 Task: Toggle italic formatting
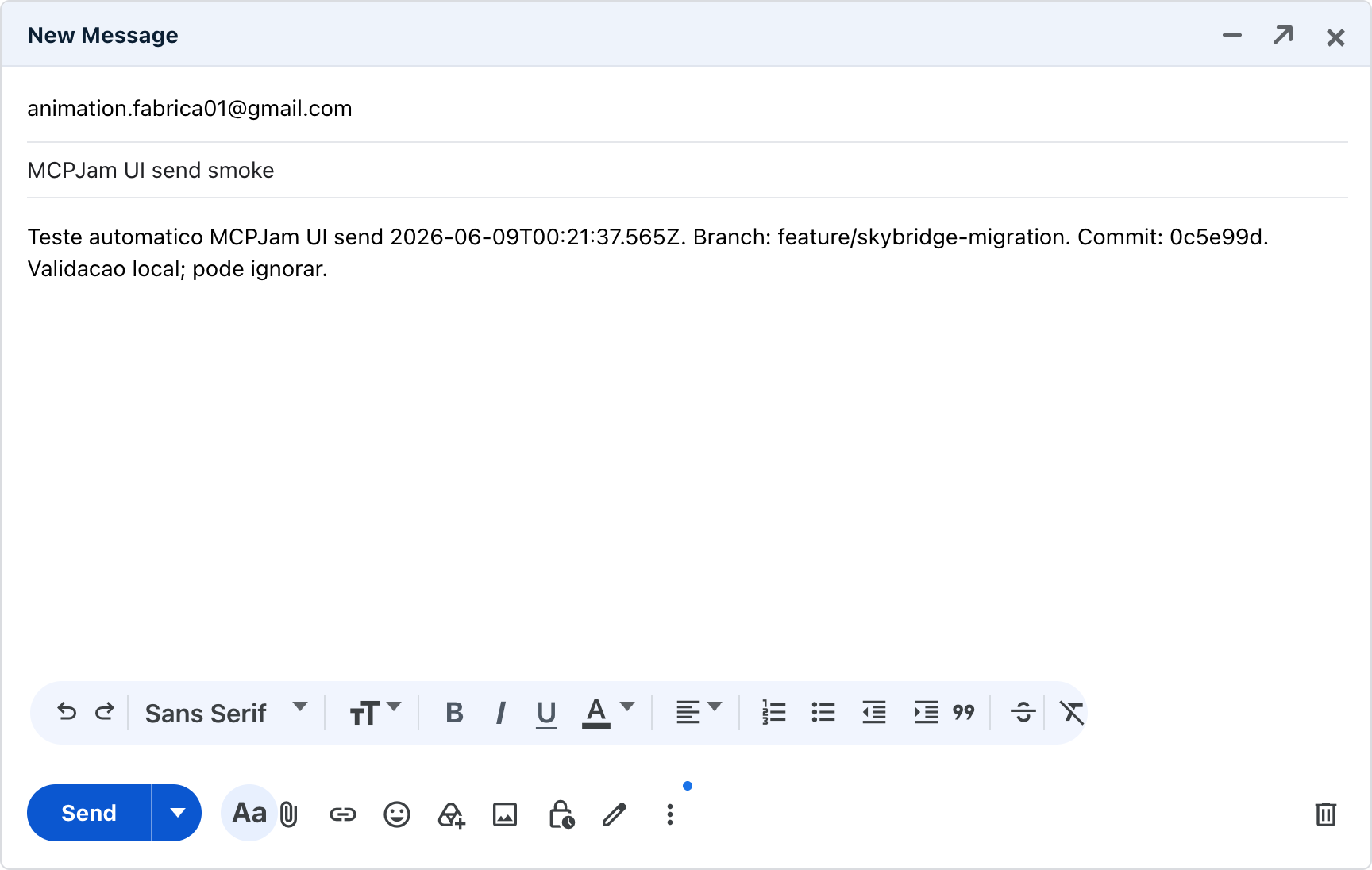pyautogui.click(x=500, y=713)
